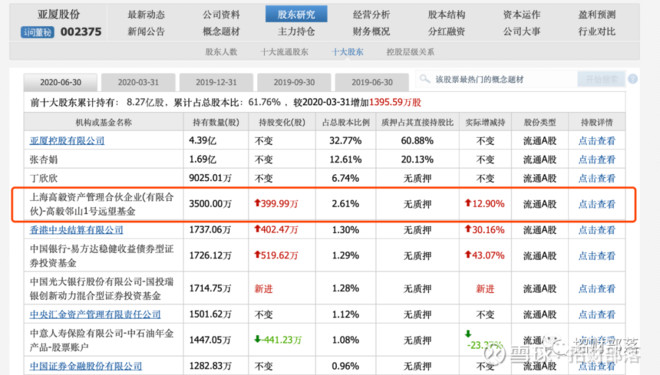
Task: Click the stock code 002375
Action: (81, 32)
